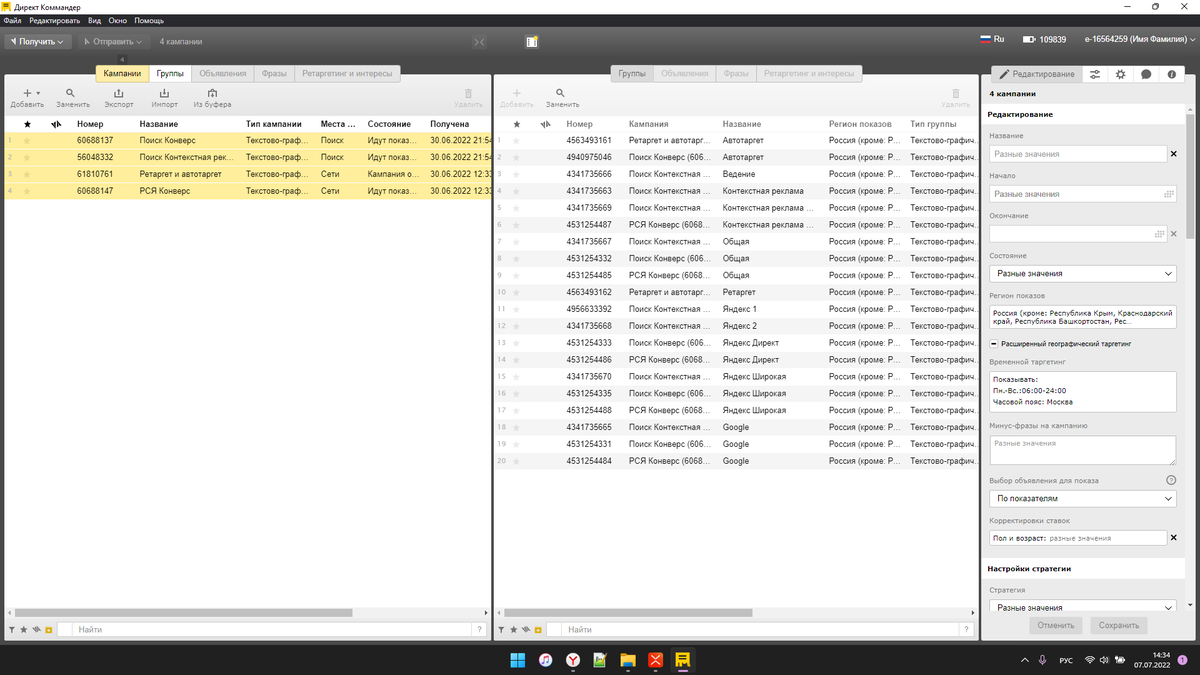Open the info tab icon in the edit panel
1200x675 pixels.
tap(1171, 74)
